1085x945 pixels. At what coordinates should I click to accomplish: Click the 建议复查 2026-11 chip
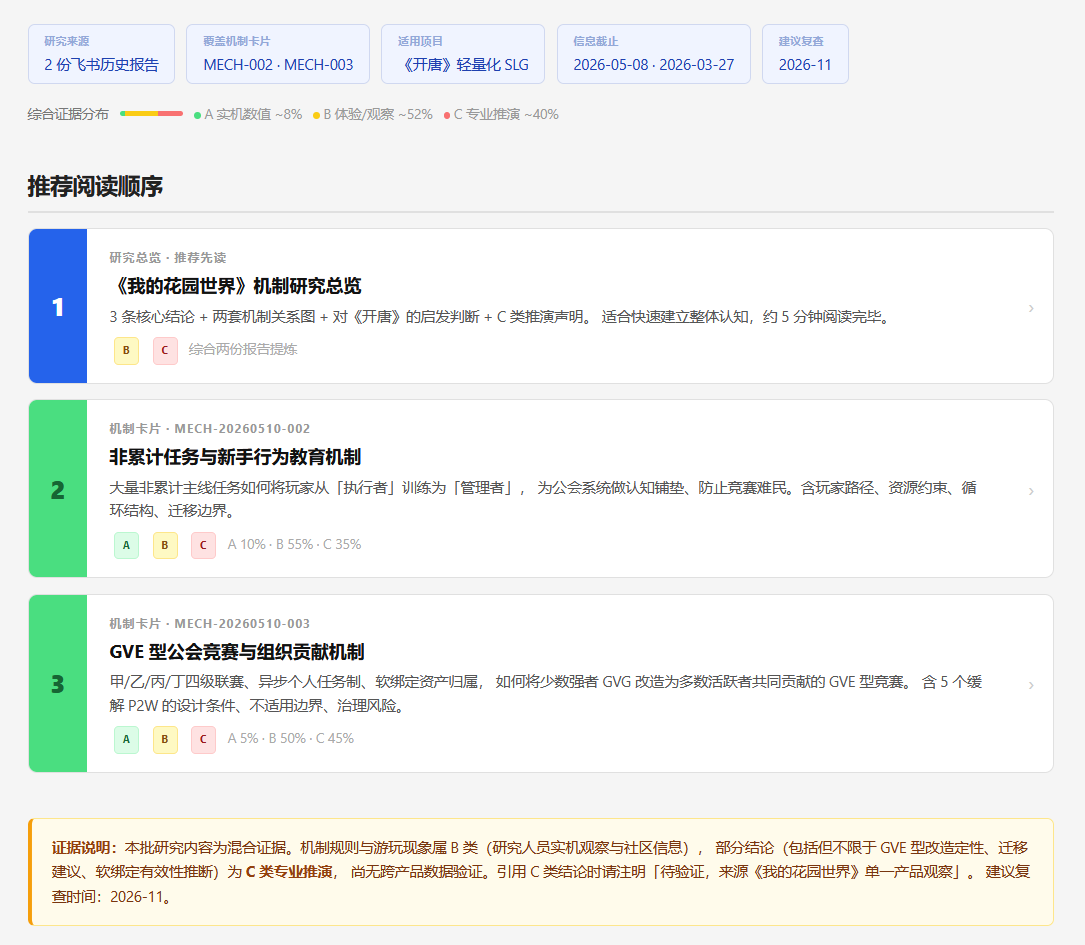pyautogui.click(x=805, y=54)
